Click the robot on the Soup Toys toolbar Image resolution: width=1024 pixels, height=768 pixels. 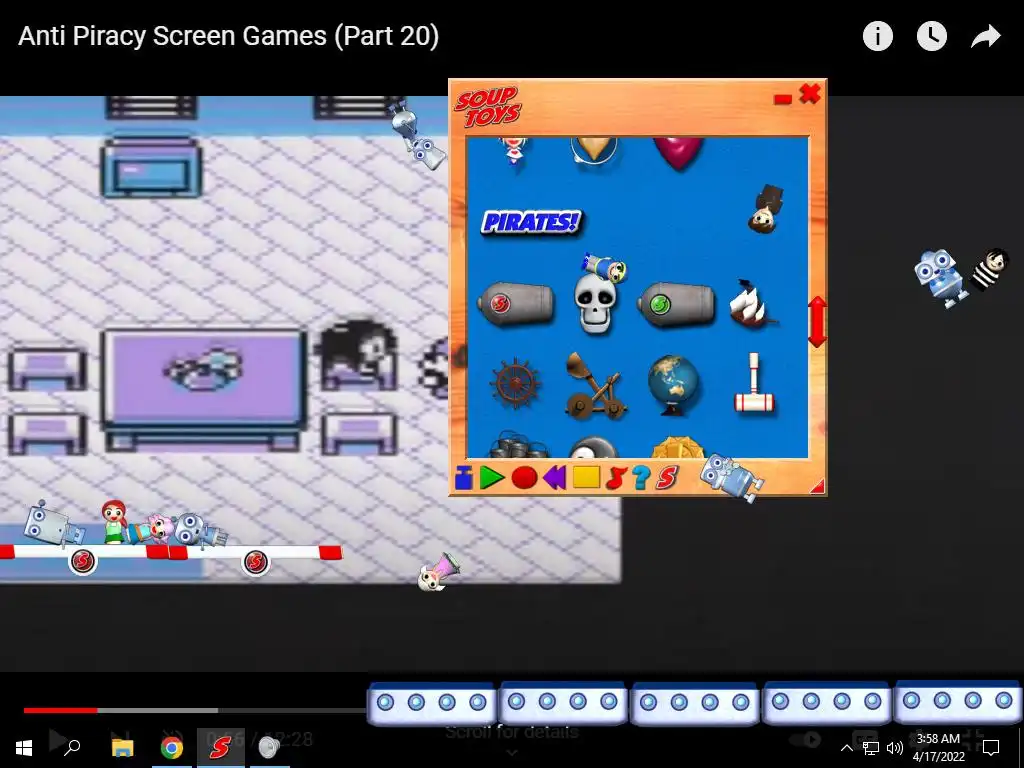click(731, 477)
